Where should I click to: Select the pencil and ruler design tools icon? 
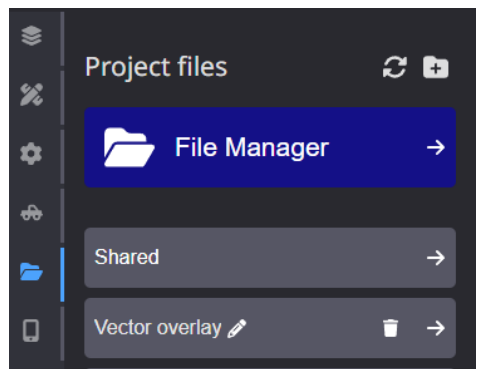(31, 95)
